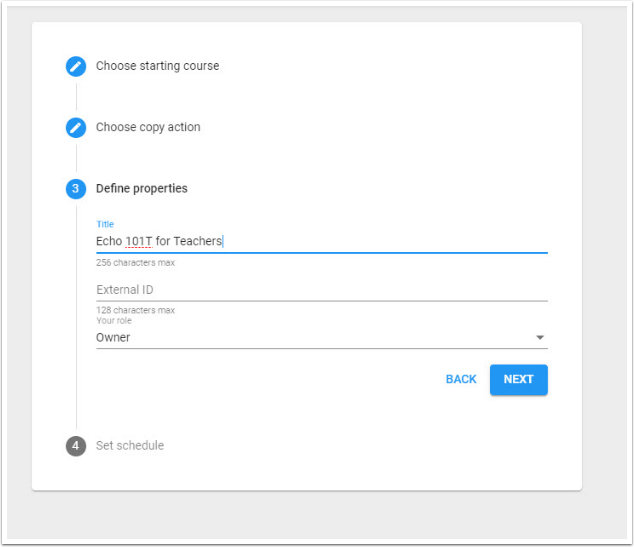Screen dimensions: 634x547
Task: Click the Your role label
Action: (x=113, y=320)
